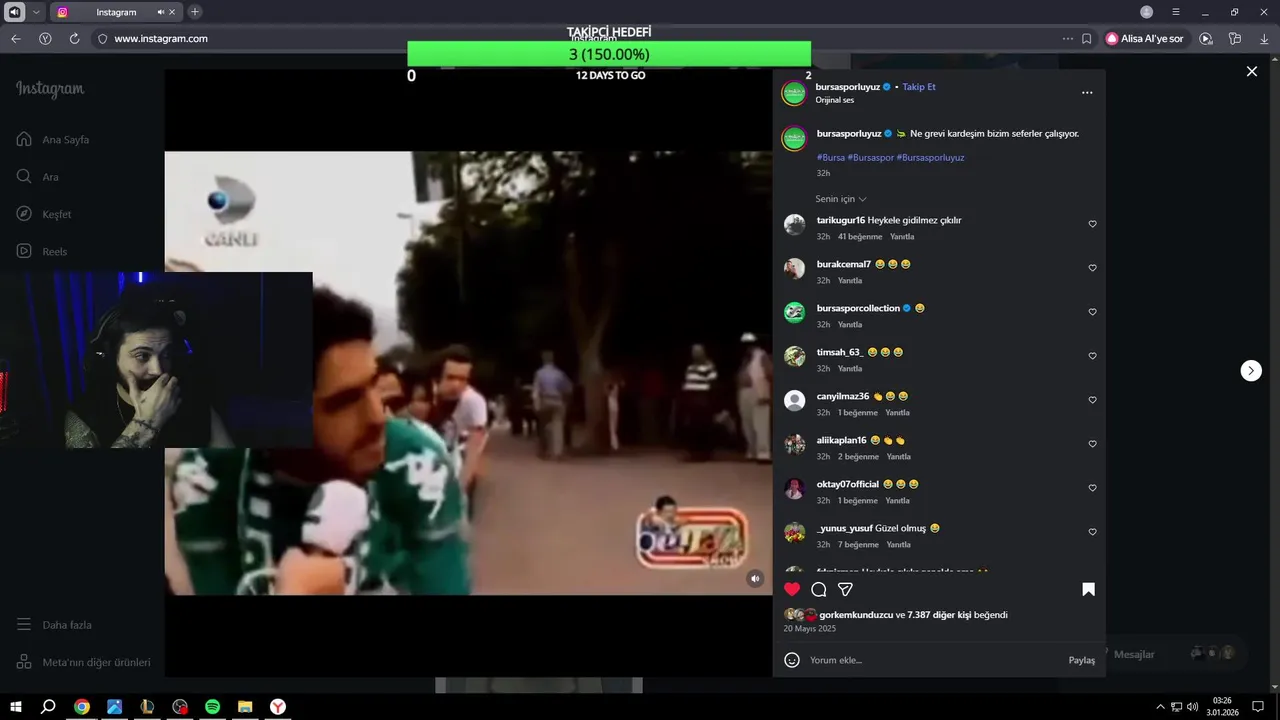Go to next post arrow

click(1251, 370)
